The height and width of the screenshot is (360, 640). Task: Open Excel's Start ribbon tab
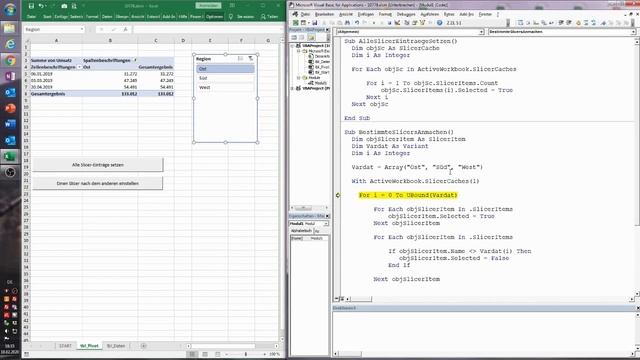coord(47,17)
